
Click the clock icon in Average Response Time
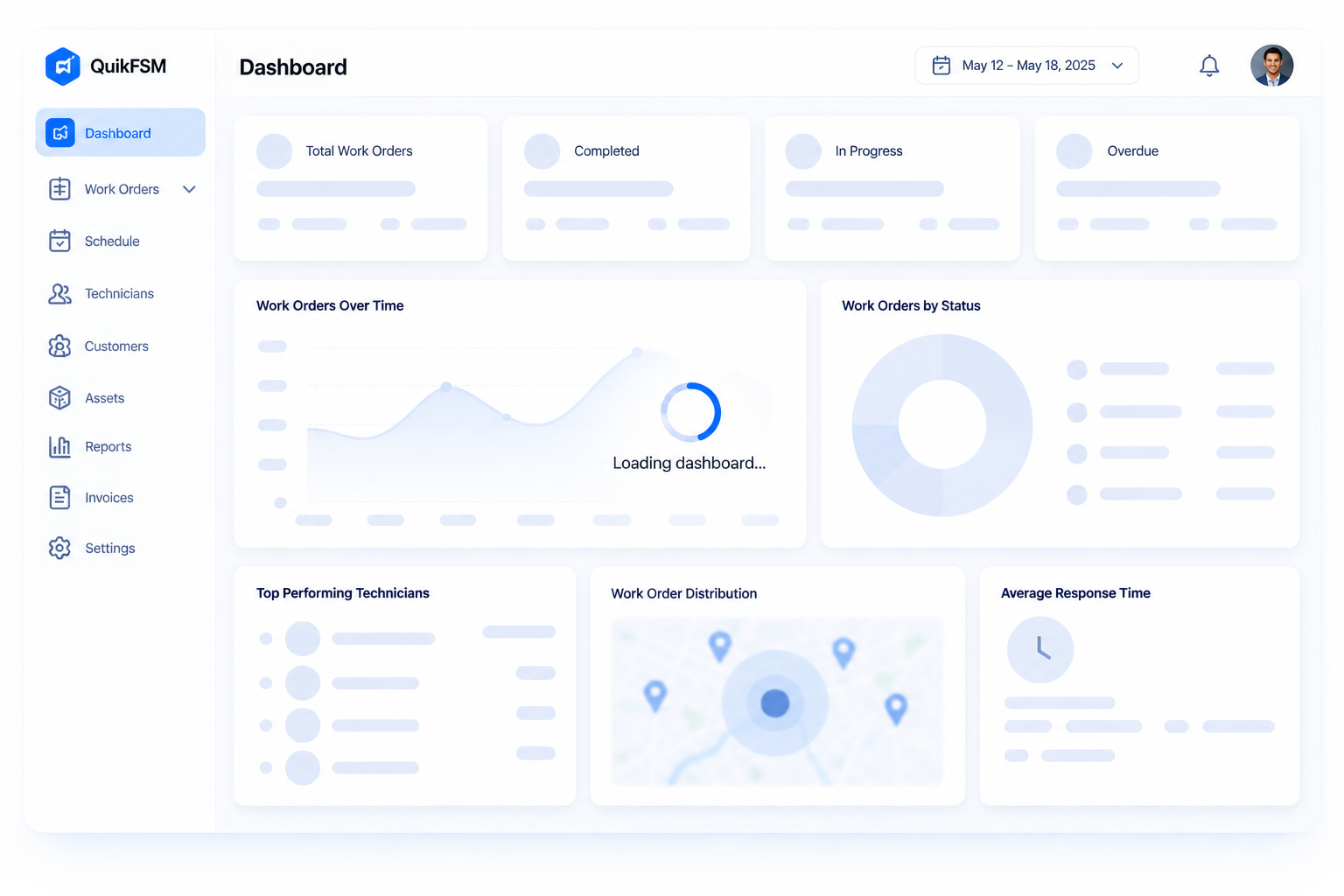point(1040,649)
